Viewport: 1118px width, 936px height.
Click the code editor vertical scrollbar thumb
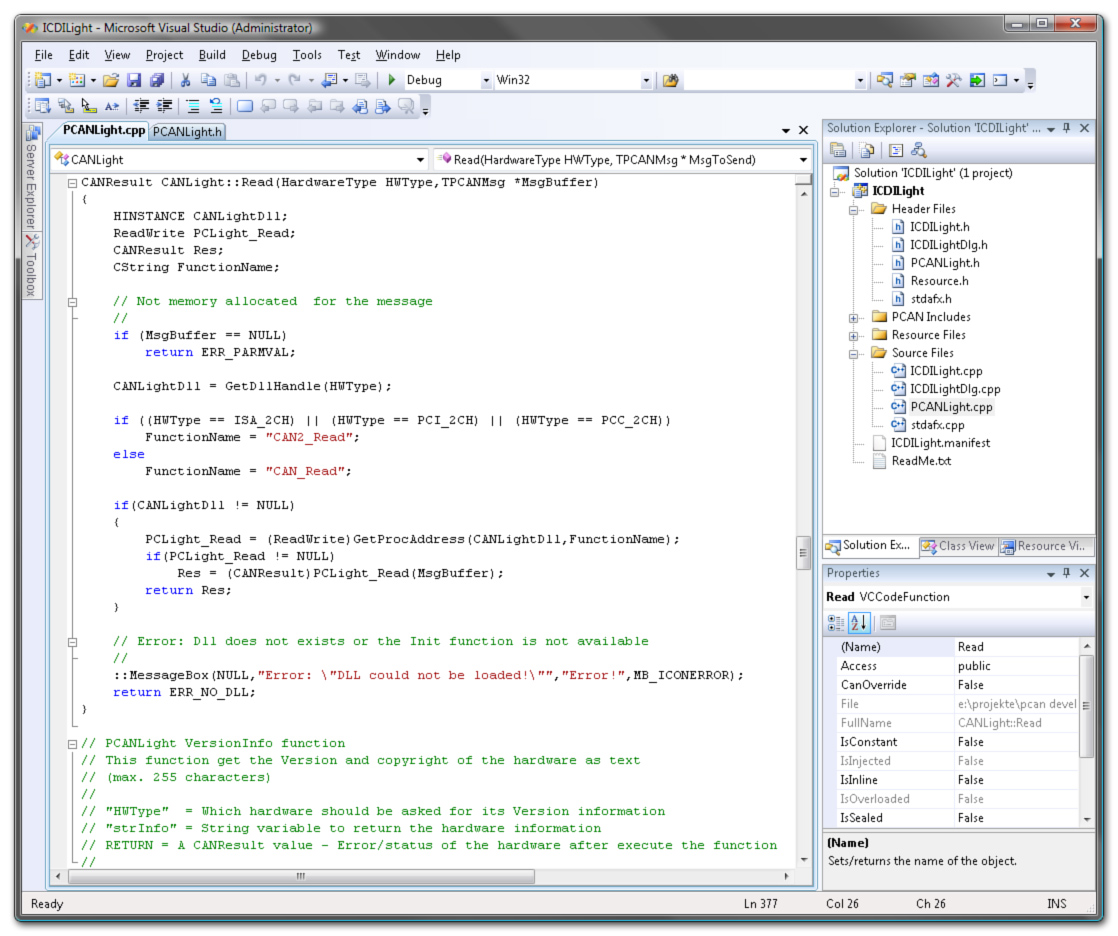point(804,553)
